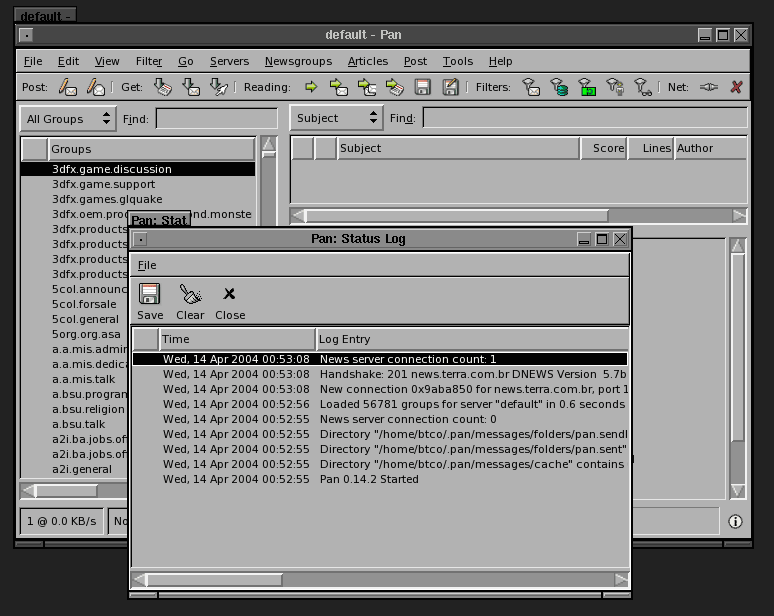Image resolution: width=774 pixels, height=616 pixels.
Task: Open window menu icon on Status Log title bar
Action: [x=141, y=239]
